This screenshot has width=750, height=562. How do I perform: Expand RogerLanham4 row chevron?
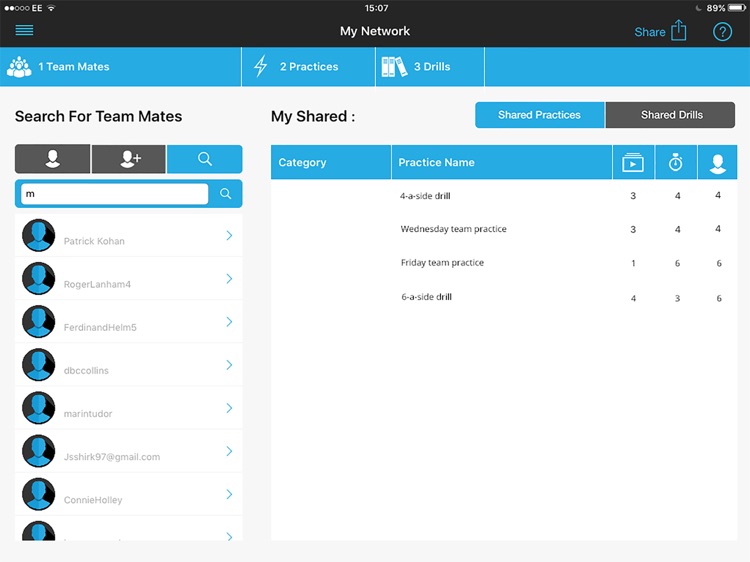pyautogui.click(x=229, y=279)
